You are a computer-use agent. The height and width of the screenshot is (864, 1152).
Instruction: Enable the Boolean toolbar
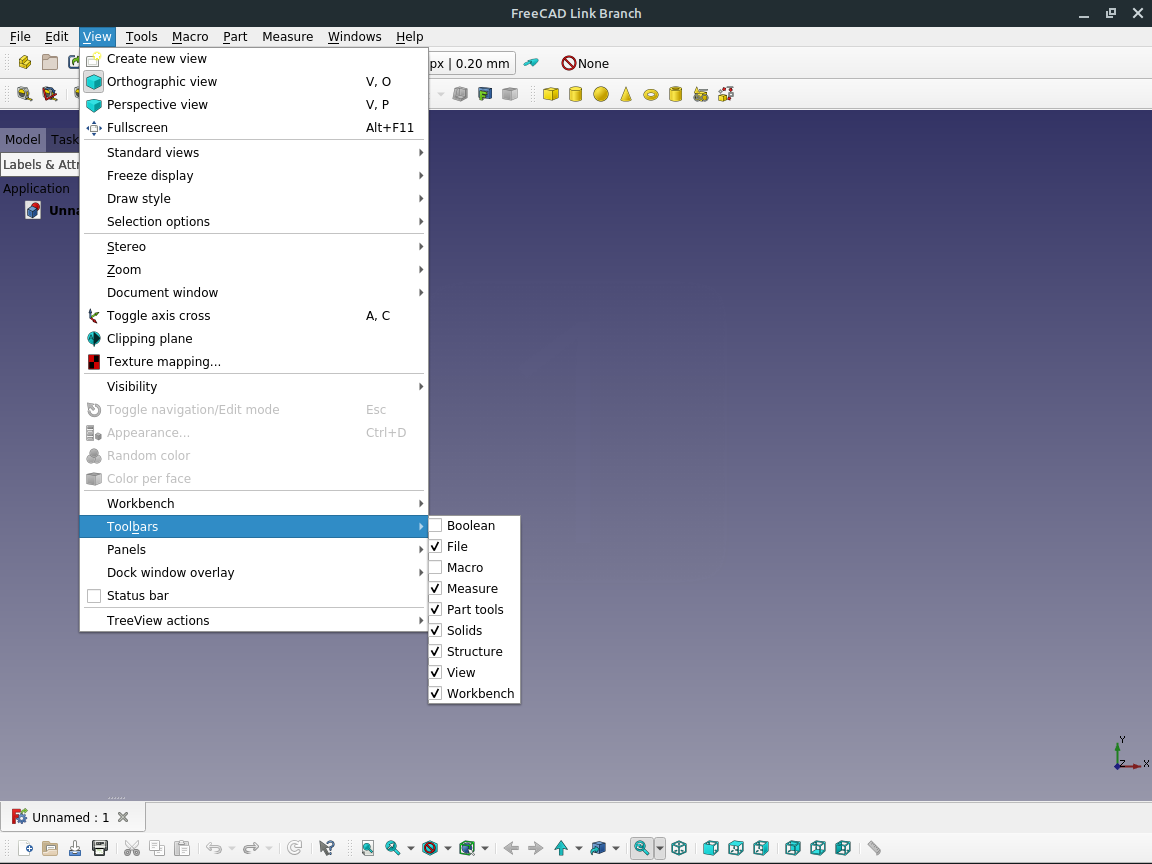pos(470,525)
